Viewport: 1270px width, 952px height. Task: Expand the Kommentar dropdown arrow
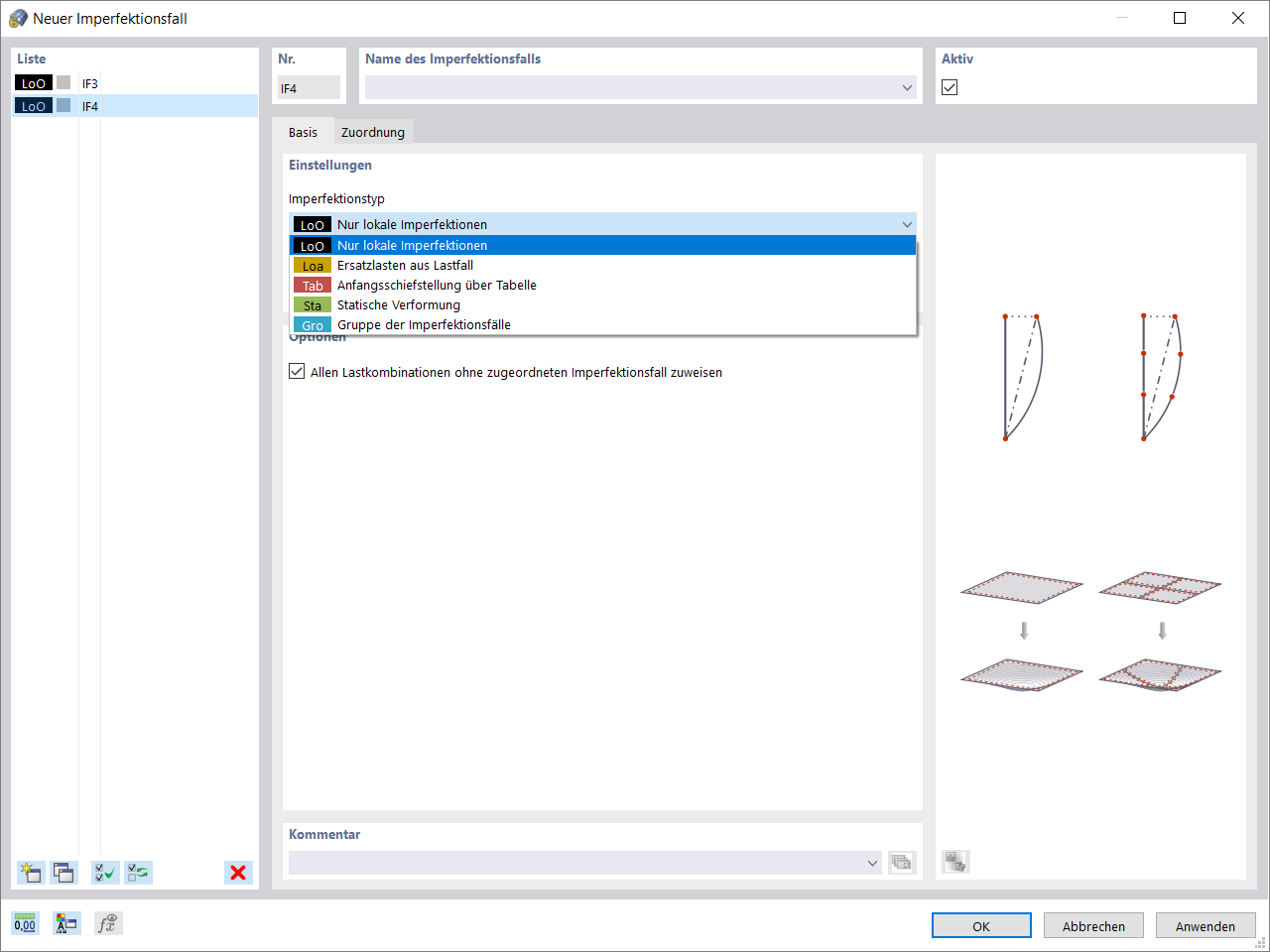click(x=872, y=863)
